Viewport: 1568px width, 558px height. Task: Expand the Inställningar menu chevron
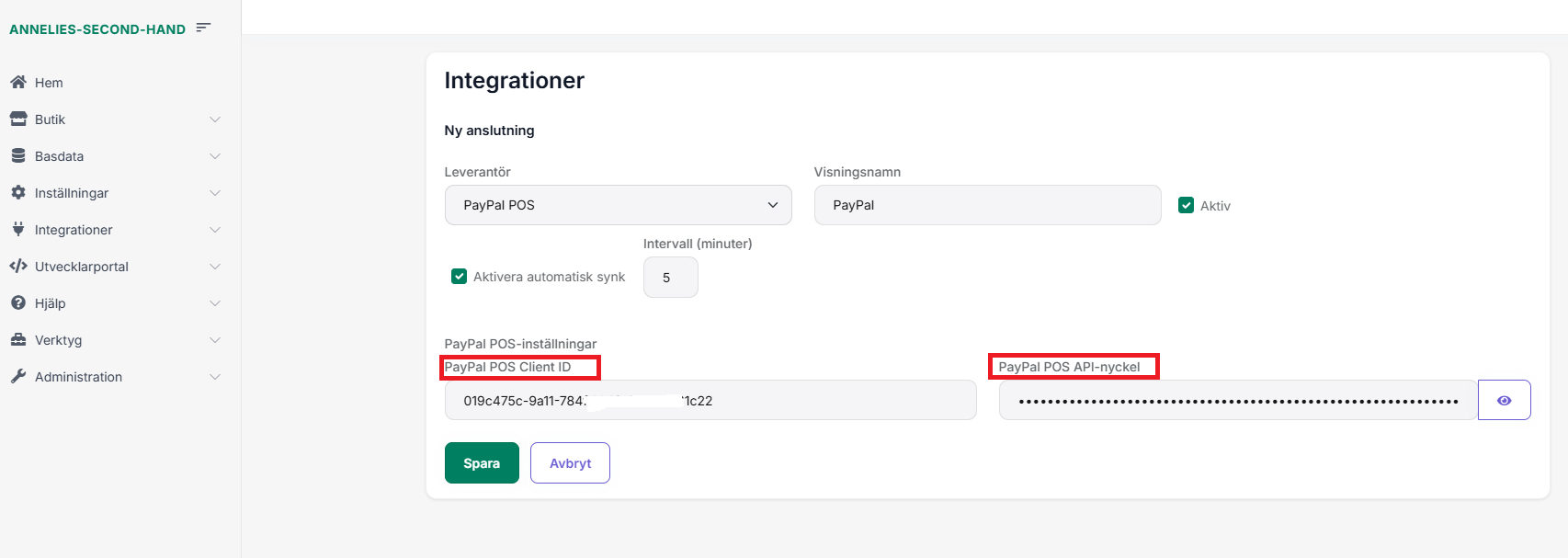coord(214,193)
